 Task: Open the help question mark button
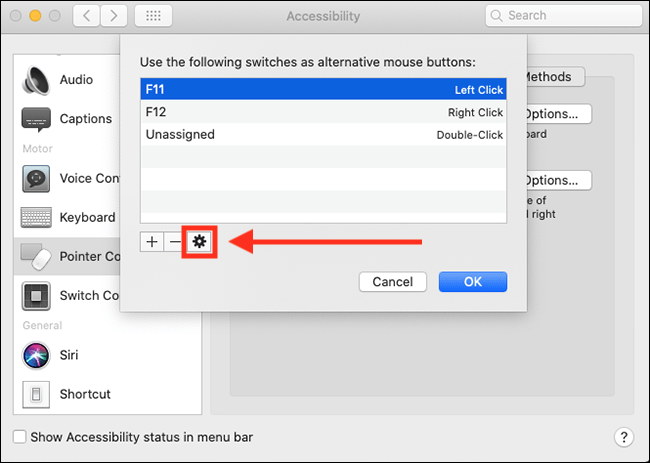624,437
